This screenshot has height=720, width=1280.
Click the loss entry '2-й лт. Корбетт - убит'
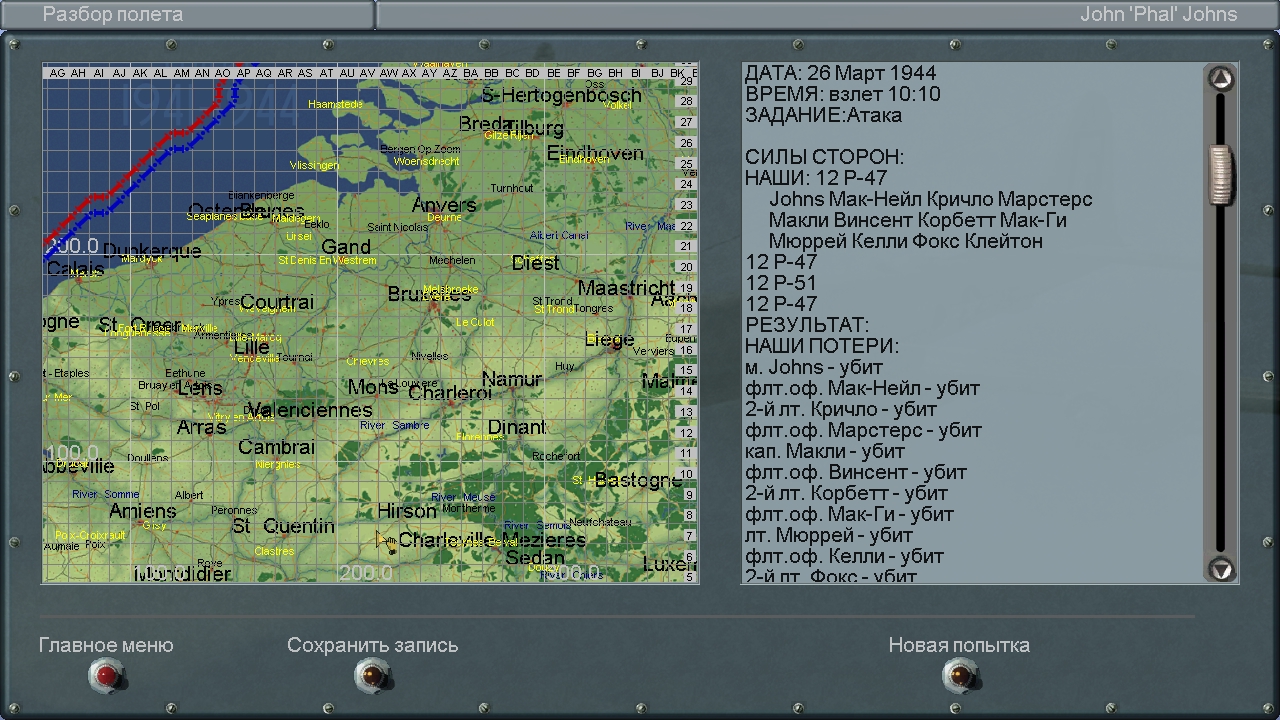click(x=846, y=493)
